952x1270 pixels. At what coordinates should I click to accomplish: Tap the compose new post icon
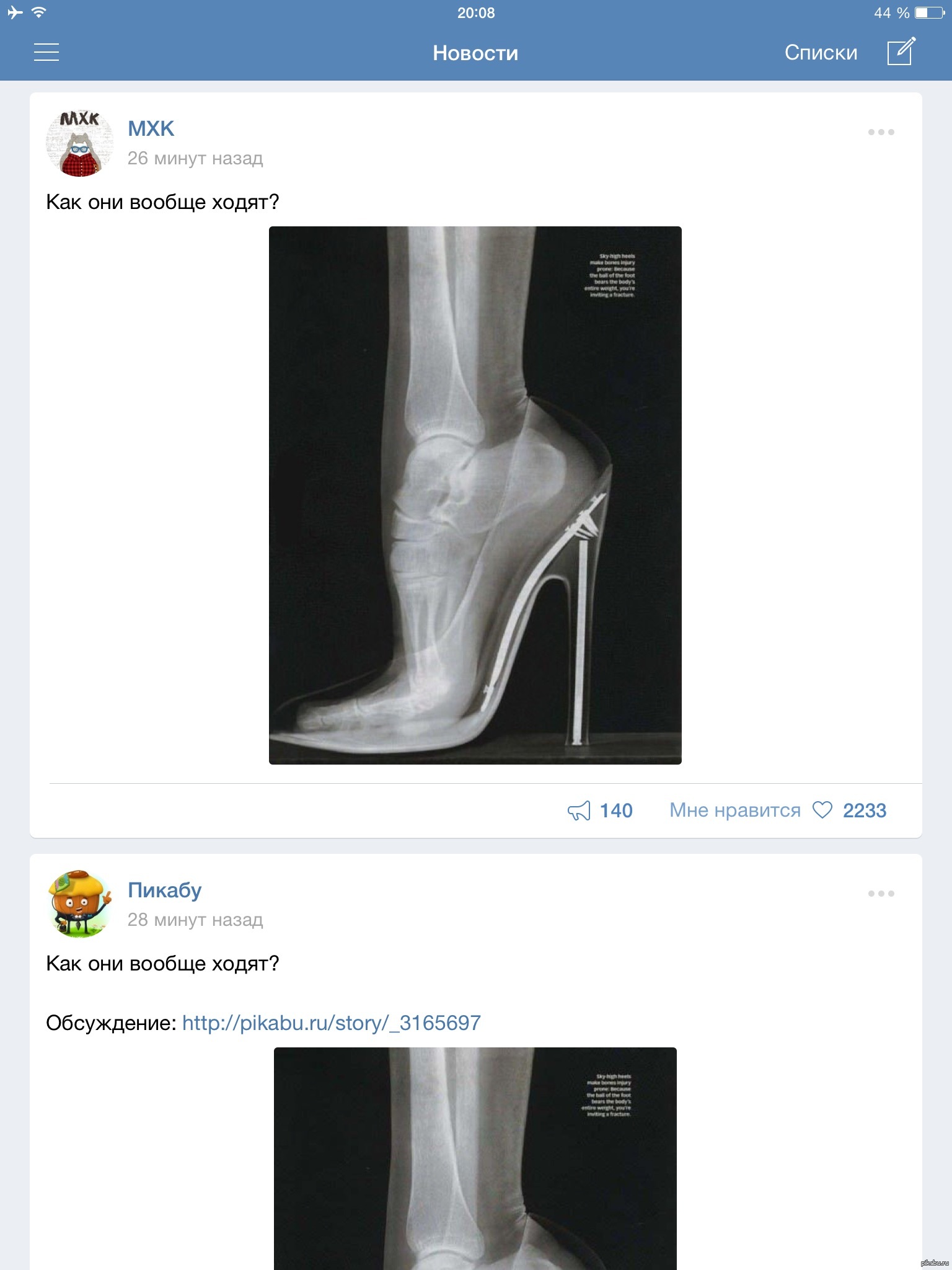point(901,51)
